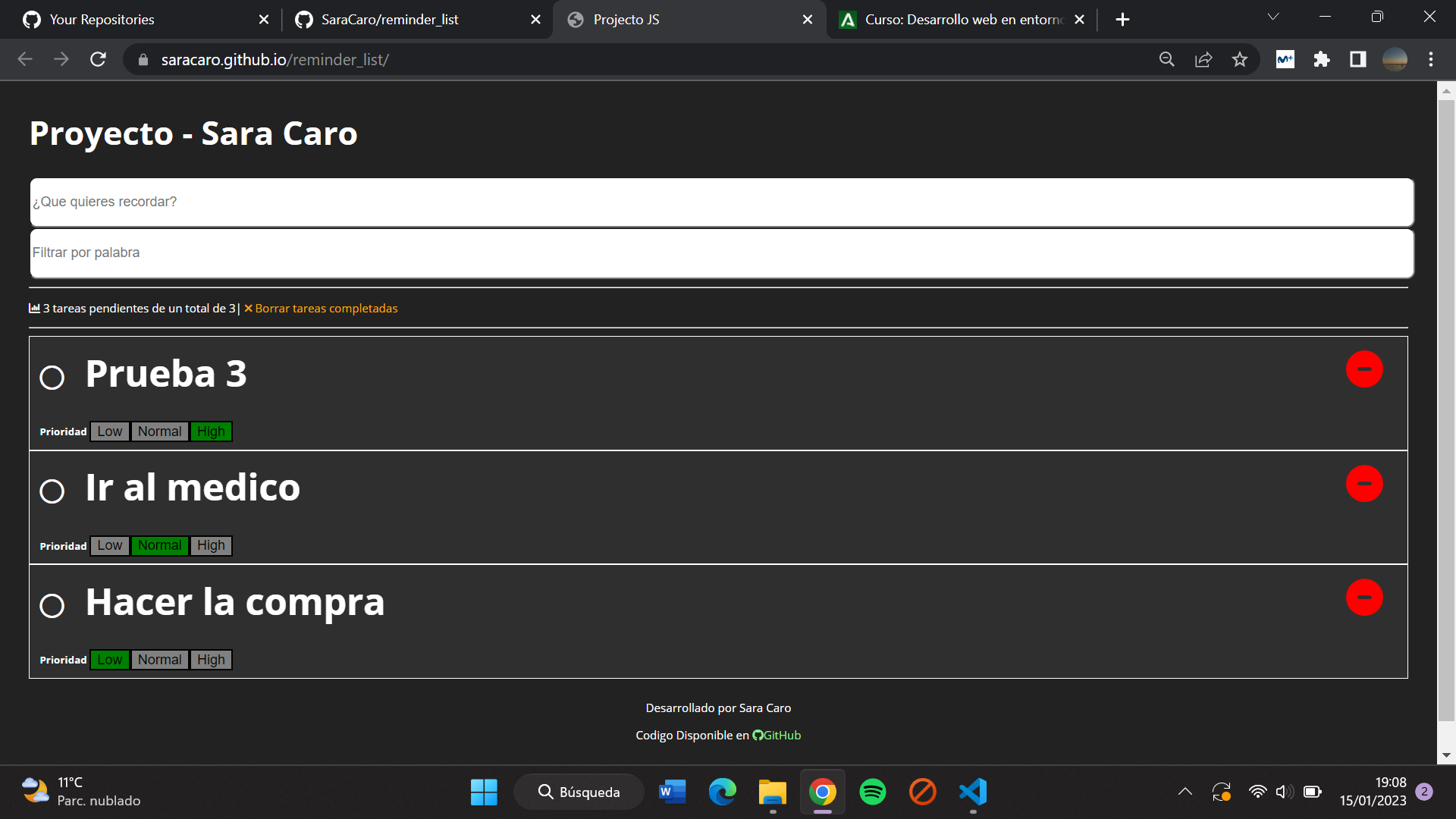Check the circle next to Hacer la compra

(52, 605)
